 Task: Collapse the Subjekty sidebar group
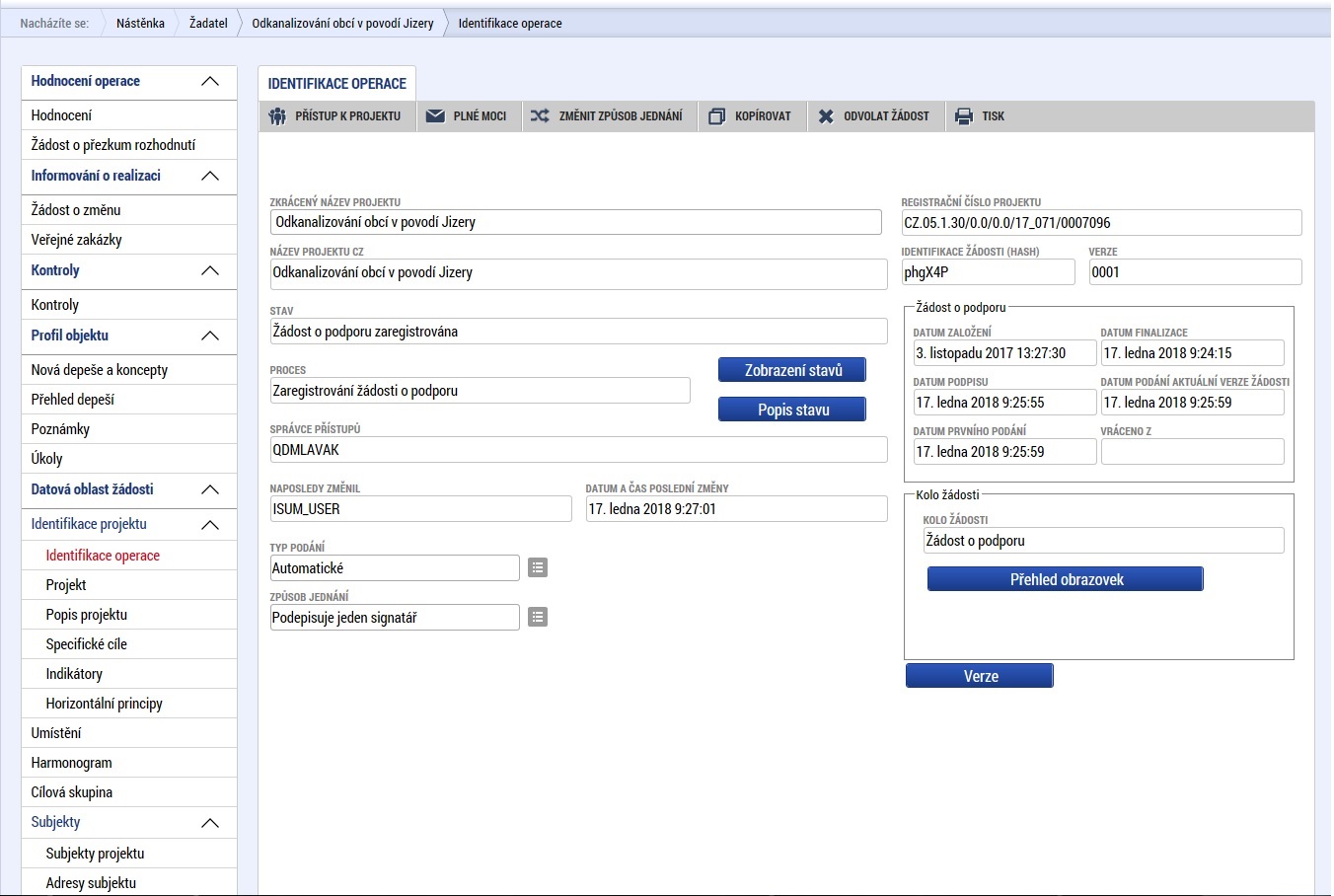[x=210, y=823]
